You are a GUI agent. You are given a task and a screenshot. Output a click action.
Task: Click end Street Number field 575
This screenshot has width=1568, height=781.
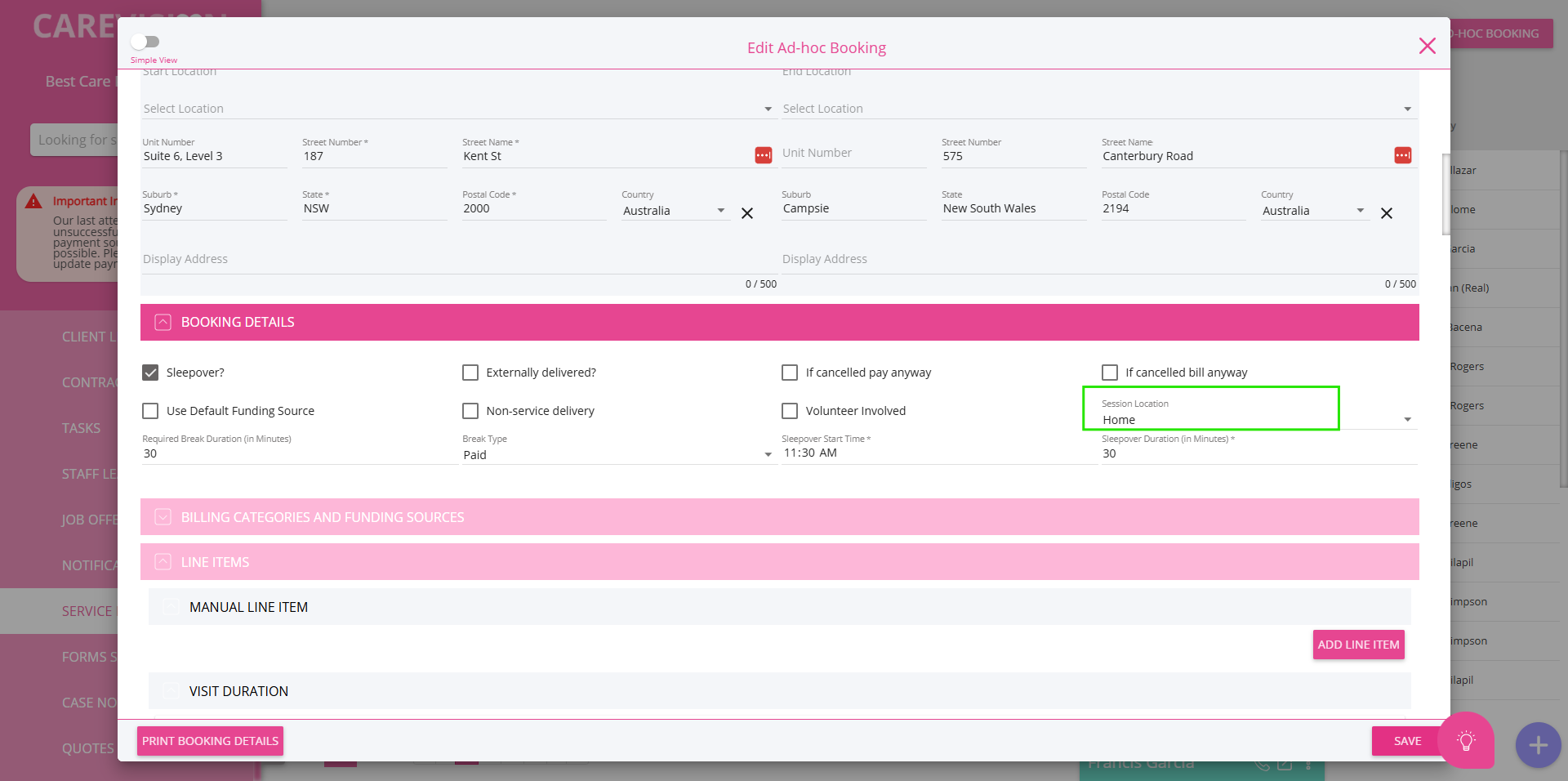click(1014, 156)
